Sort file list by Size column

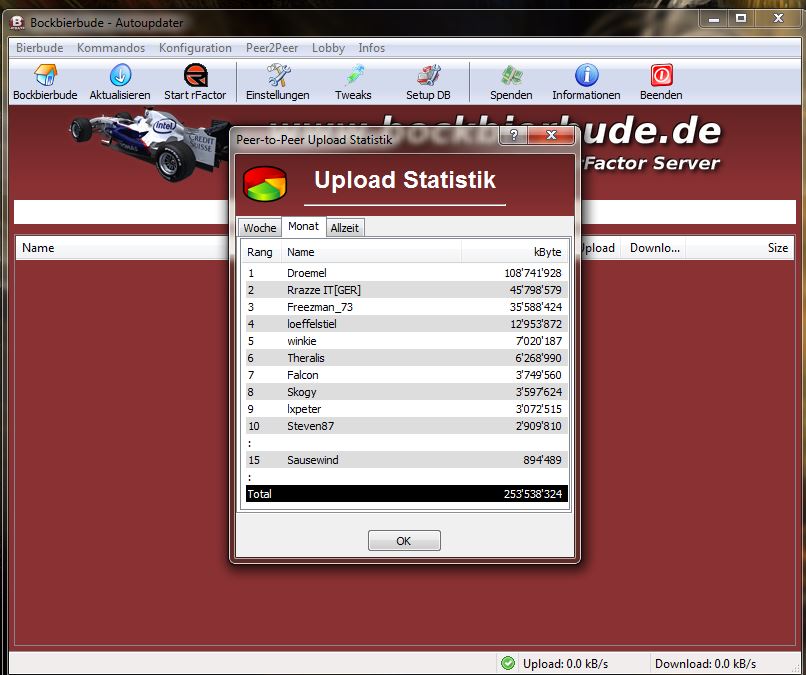[777, 248]
